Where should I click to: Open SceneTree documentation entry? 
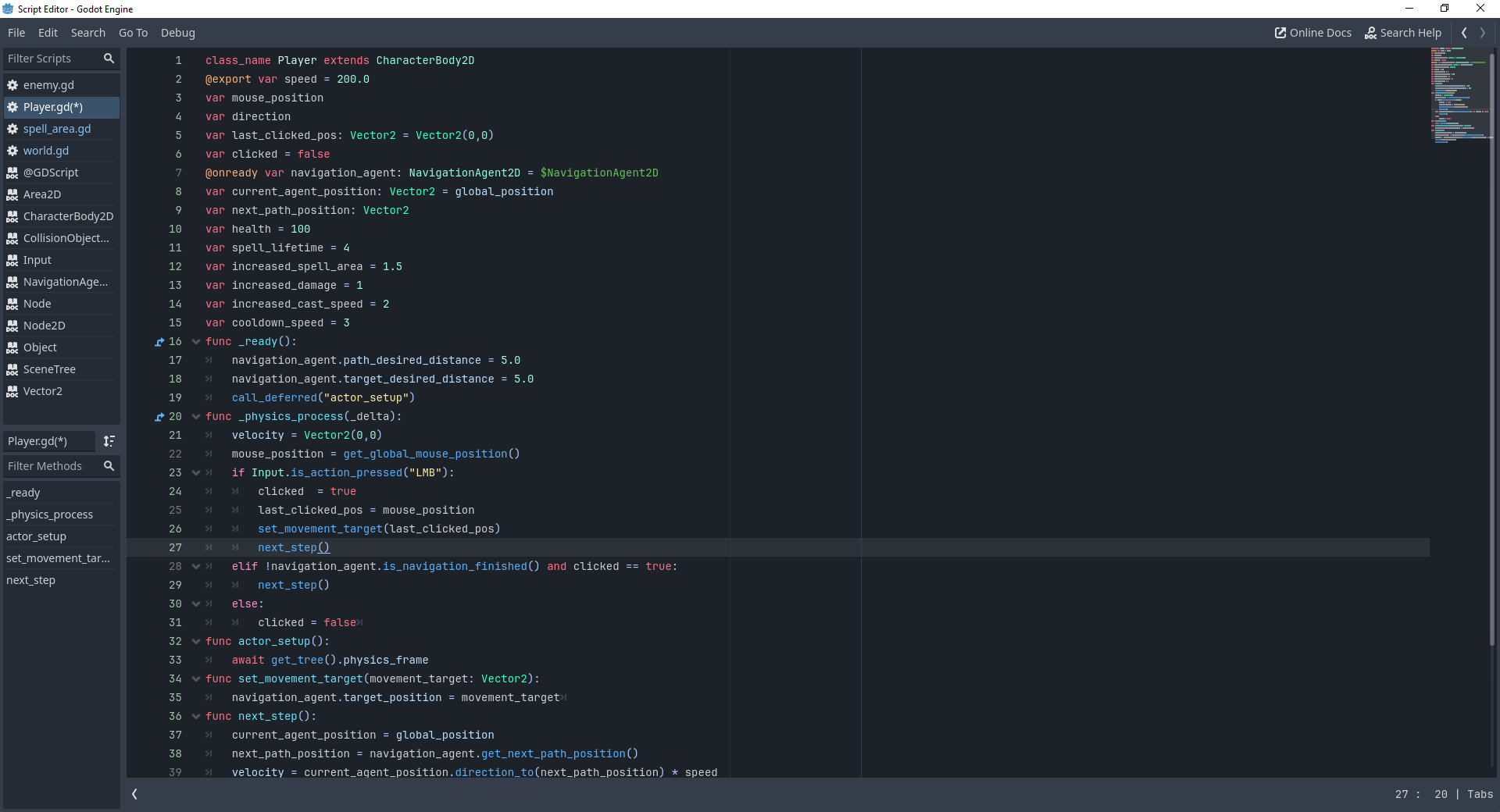(x=61, y=369)
